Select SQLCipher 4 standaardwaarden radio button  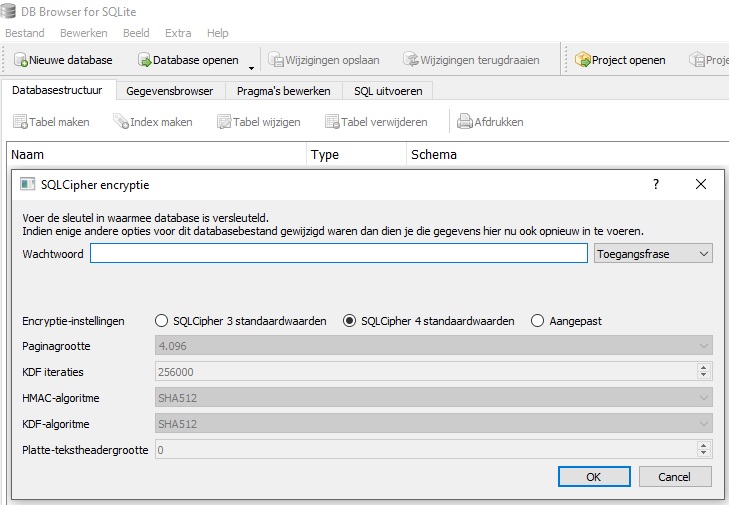pyautogui.click(x=349, y=321)
